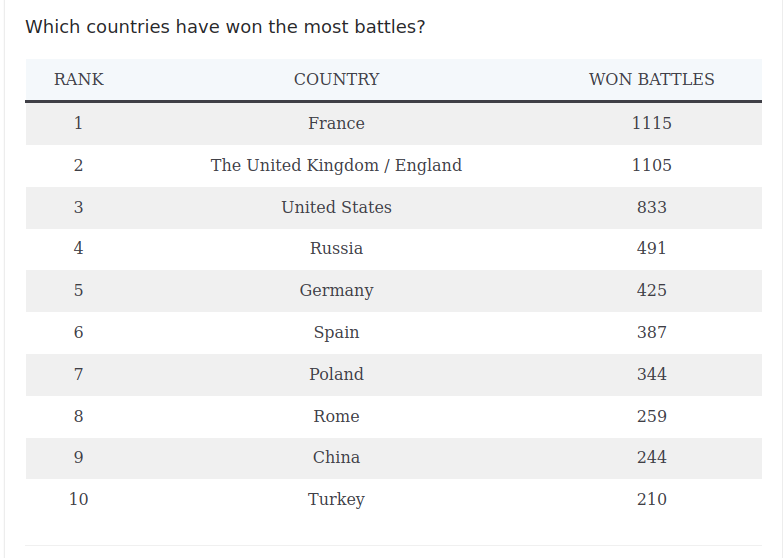Viewport: 783px width, 558px height.
Task: Click rank number 10 in the table
Action: click(78, 500)
